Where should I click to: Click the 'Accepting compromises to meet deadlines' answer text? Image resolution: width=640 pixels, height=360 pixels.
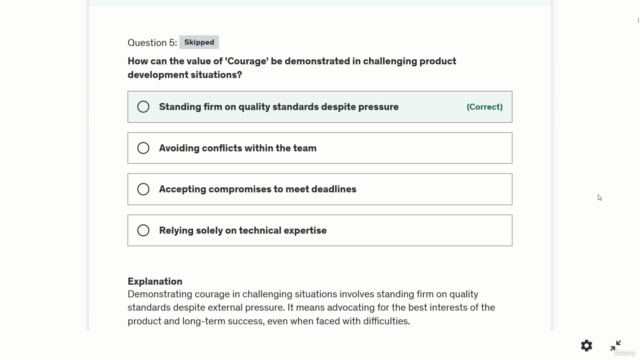point(258,189)
